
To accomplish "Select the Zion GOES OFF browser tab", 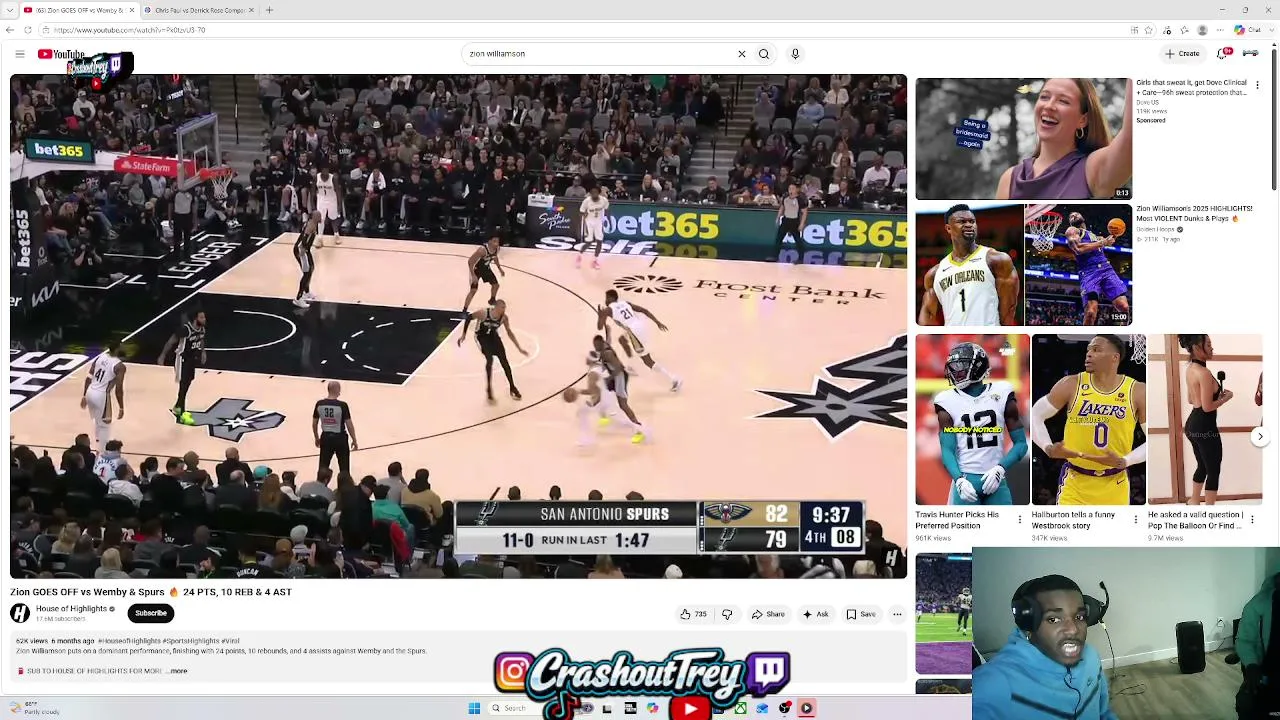I will pyautogui.click(x=78, y=10).
